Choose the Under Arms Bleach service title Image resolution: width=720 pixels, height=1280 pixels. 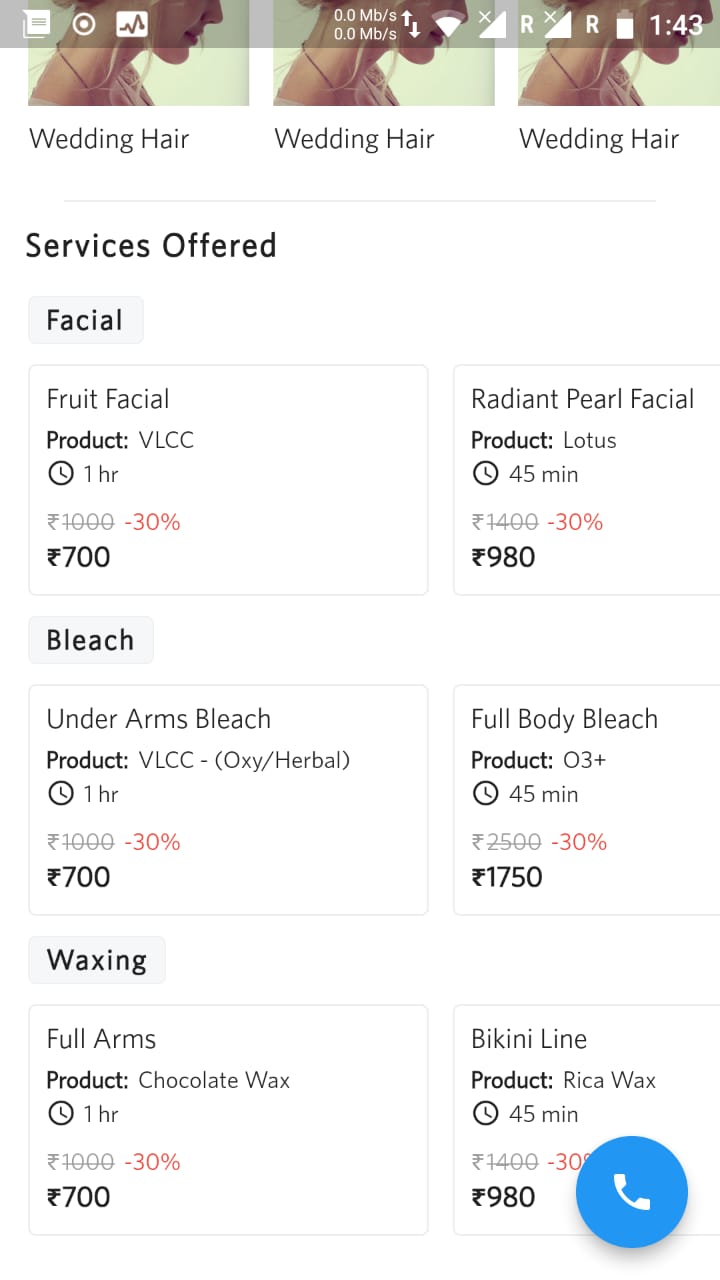click(158, 719)
